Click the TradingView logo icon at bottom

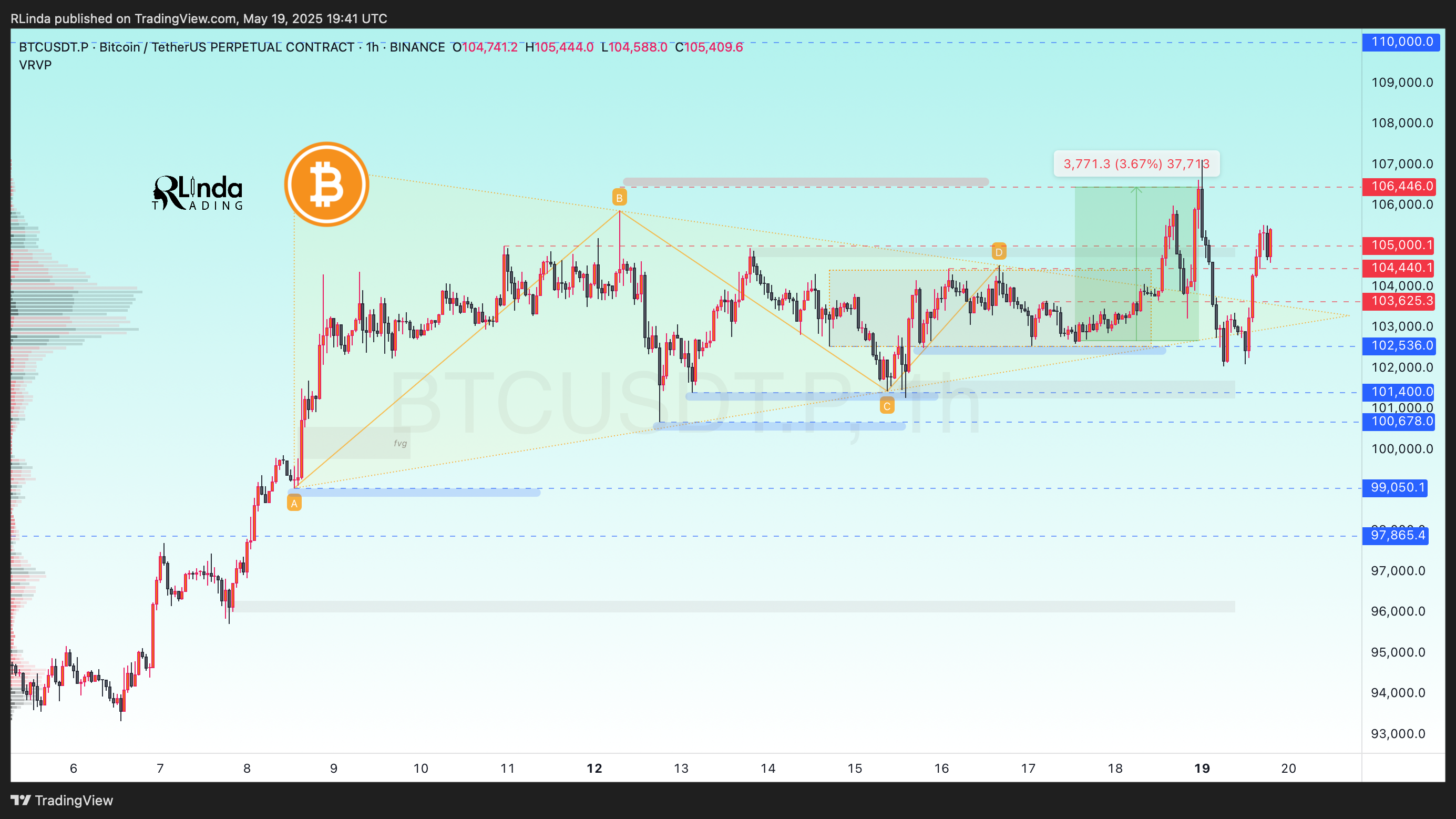[21, 801]
